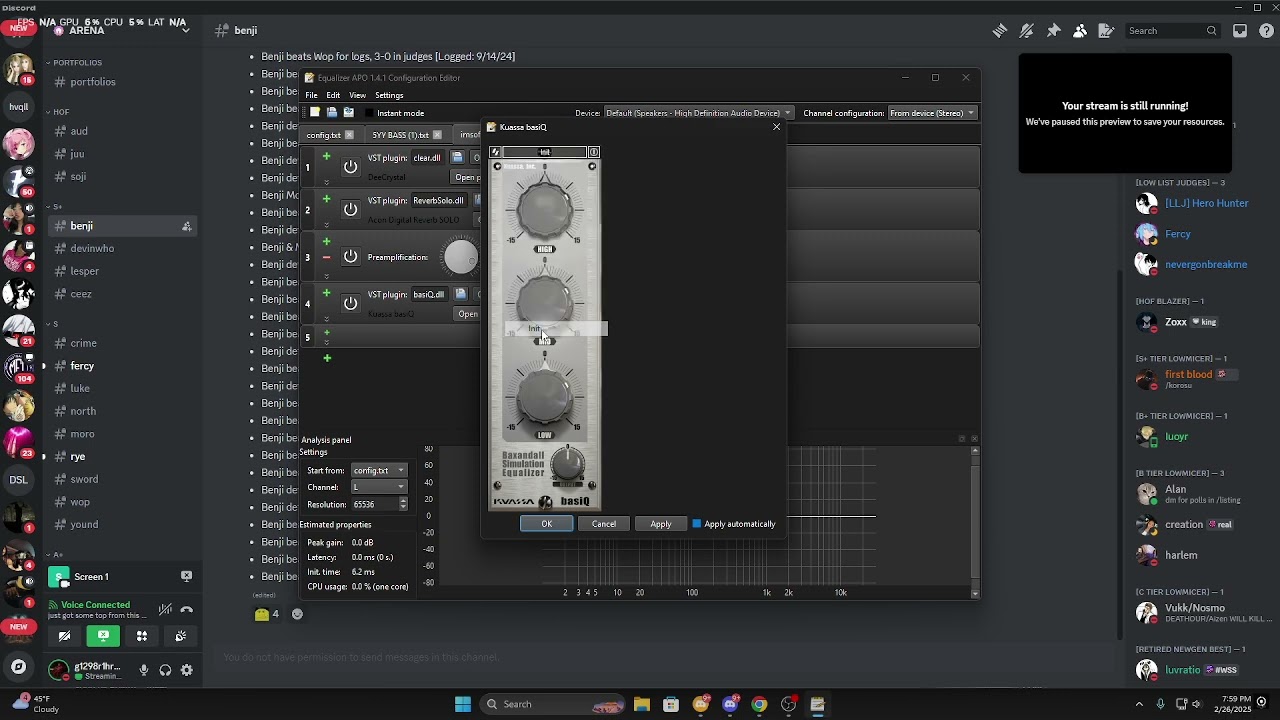Open the Start from dropdown
Screen dimensions: 1280x720
(x=379, y=470)
